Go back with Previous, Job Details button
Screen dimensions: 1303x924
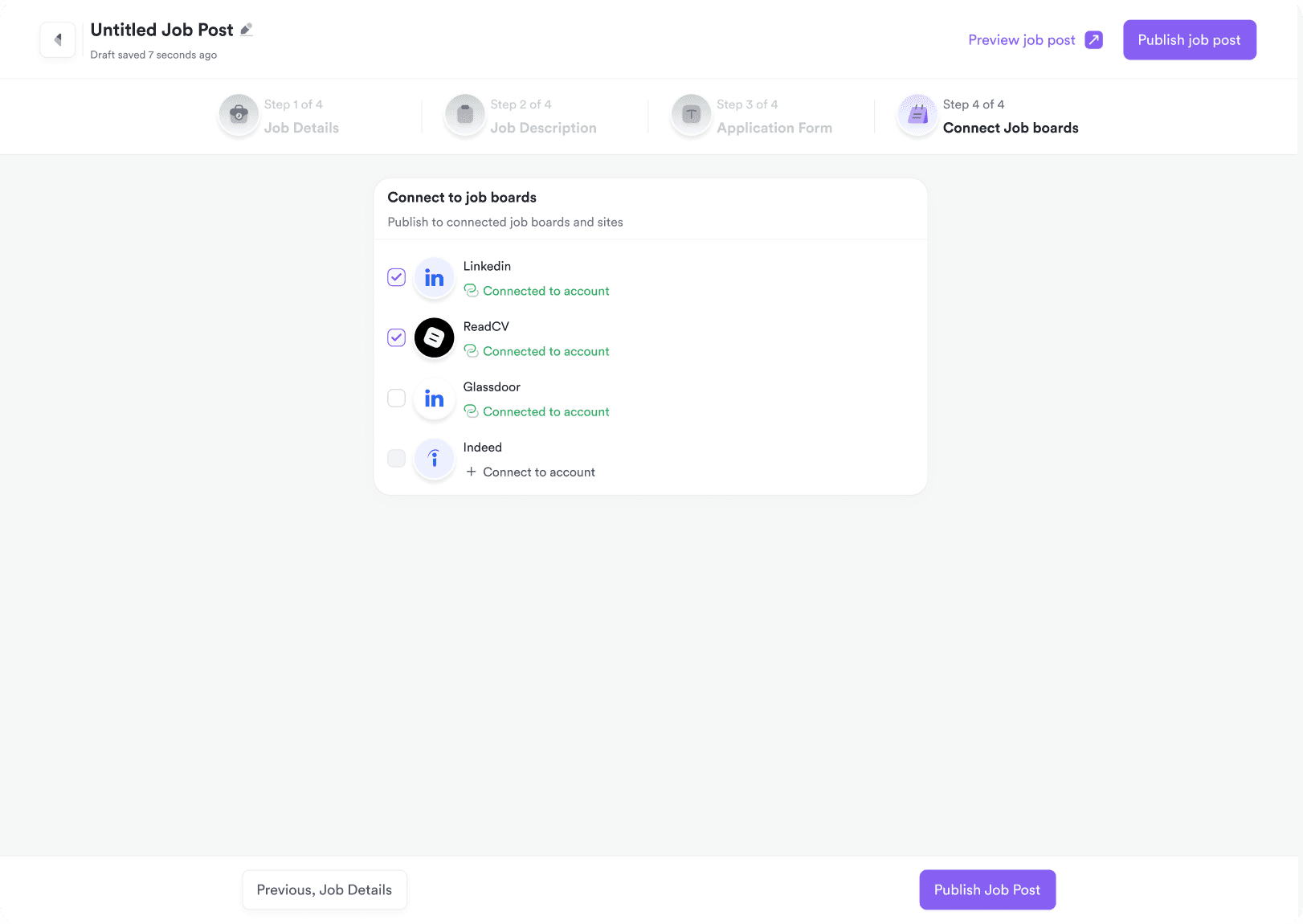(x=325, y=890)
